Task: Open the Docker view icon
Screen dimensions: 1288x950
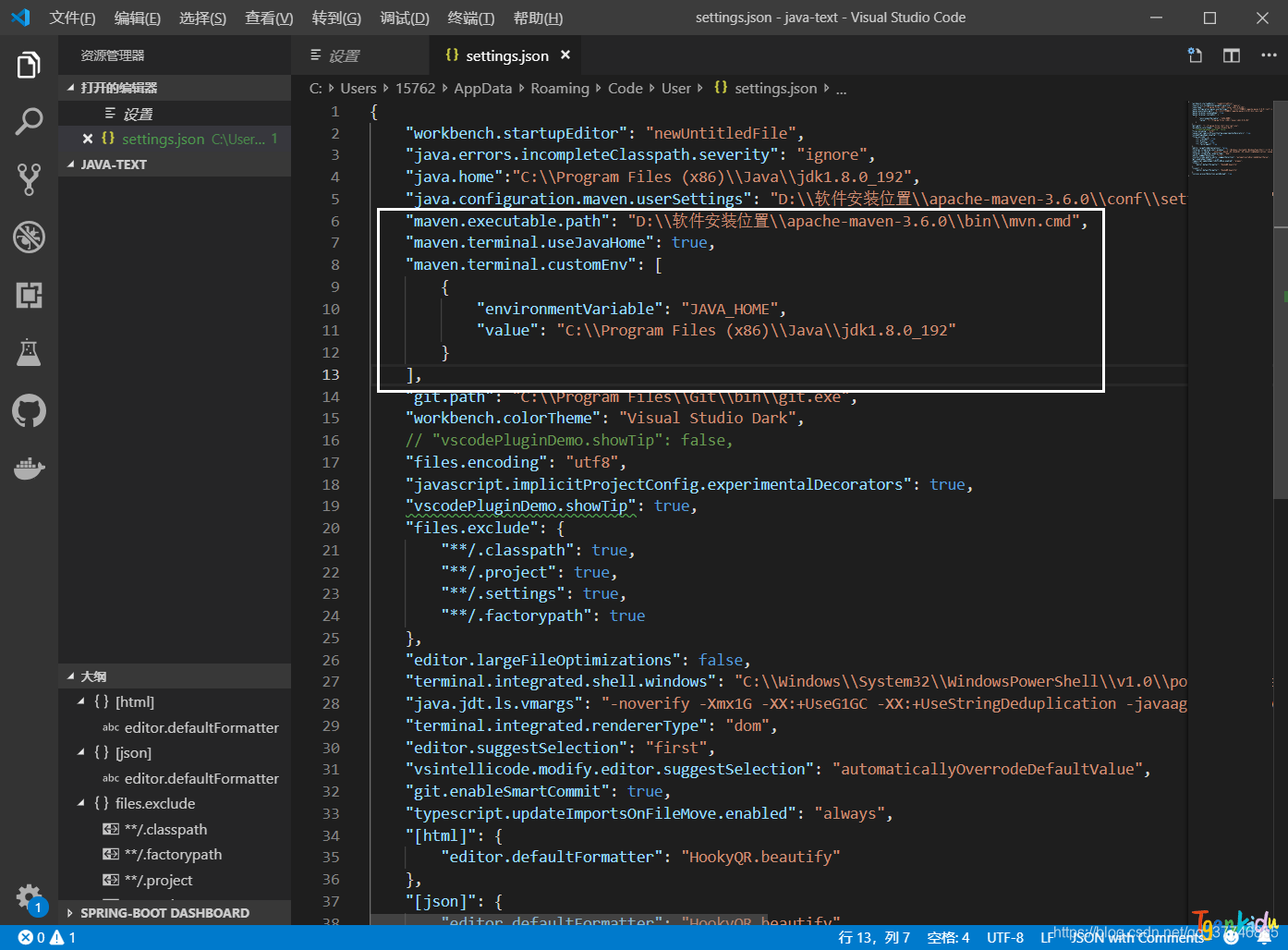Action: (29, 469)
